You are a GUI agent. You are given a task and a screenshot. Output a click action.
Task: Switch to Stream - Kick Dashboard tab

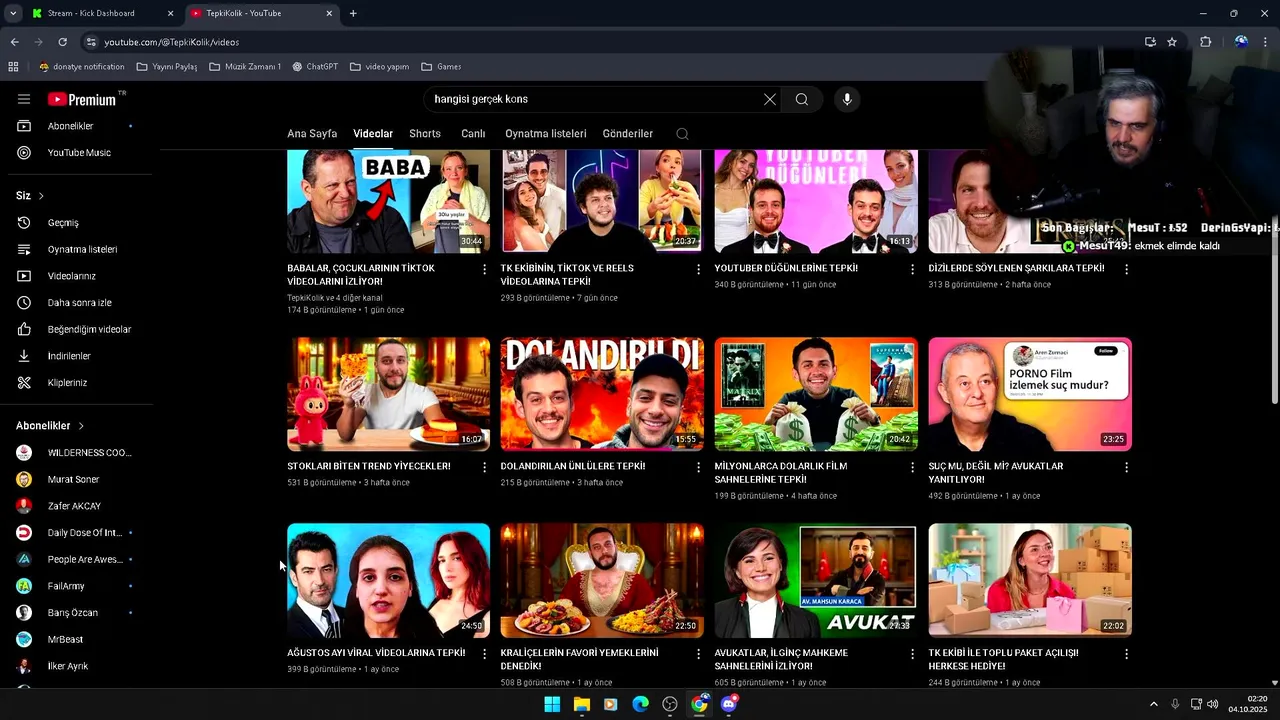pos(102,13)
